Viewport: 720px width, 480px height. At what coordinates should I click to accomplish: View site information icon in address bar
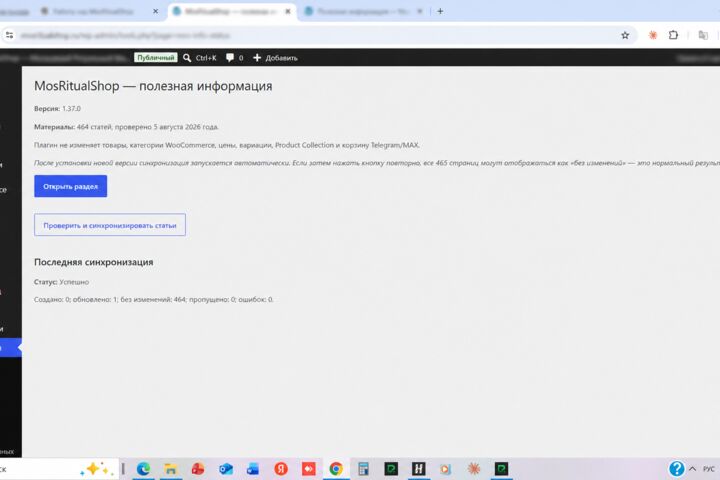pos(9,35)
